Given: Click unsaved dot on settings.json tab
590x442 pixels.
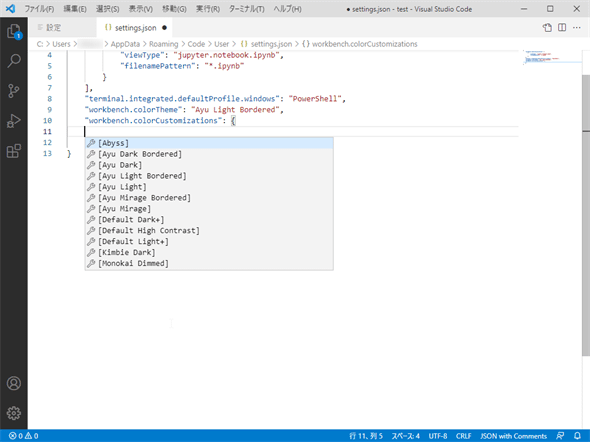Looking at the screenshot, I should (164, 27).
